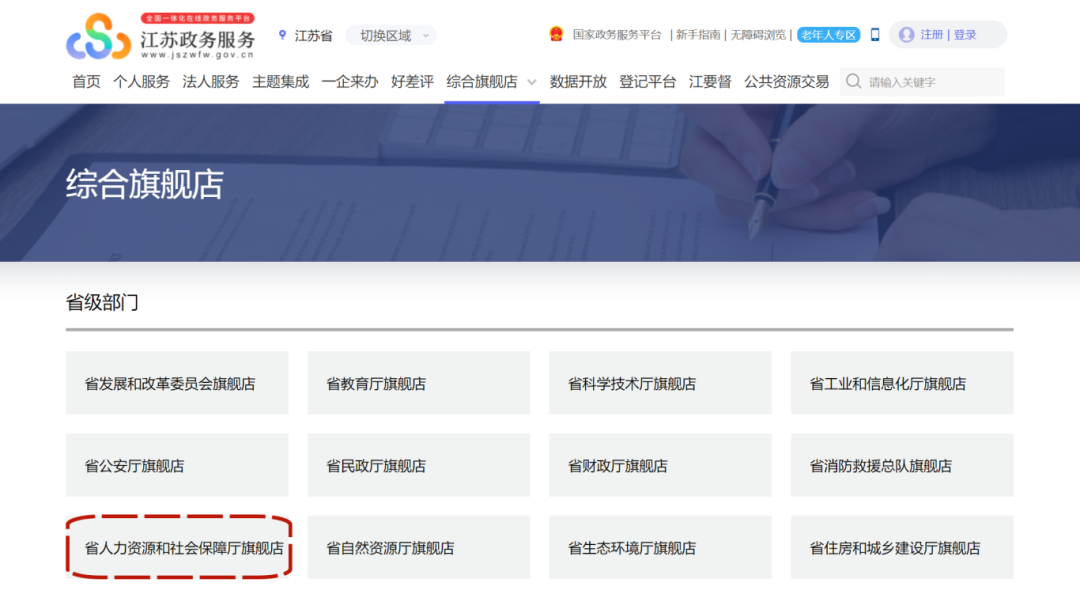Click the user avatar icon

point(906,35)
